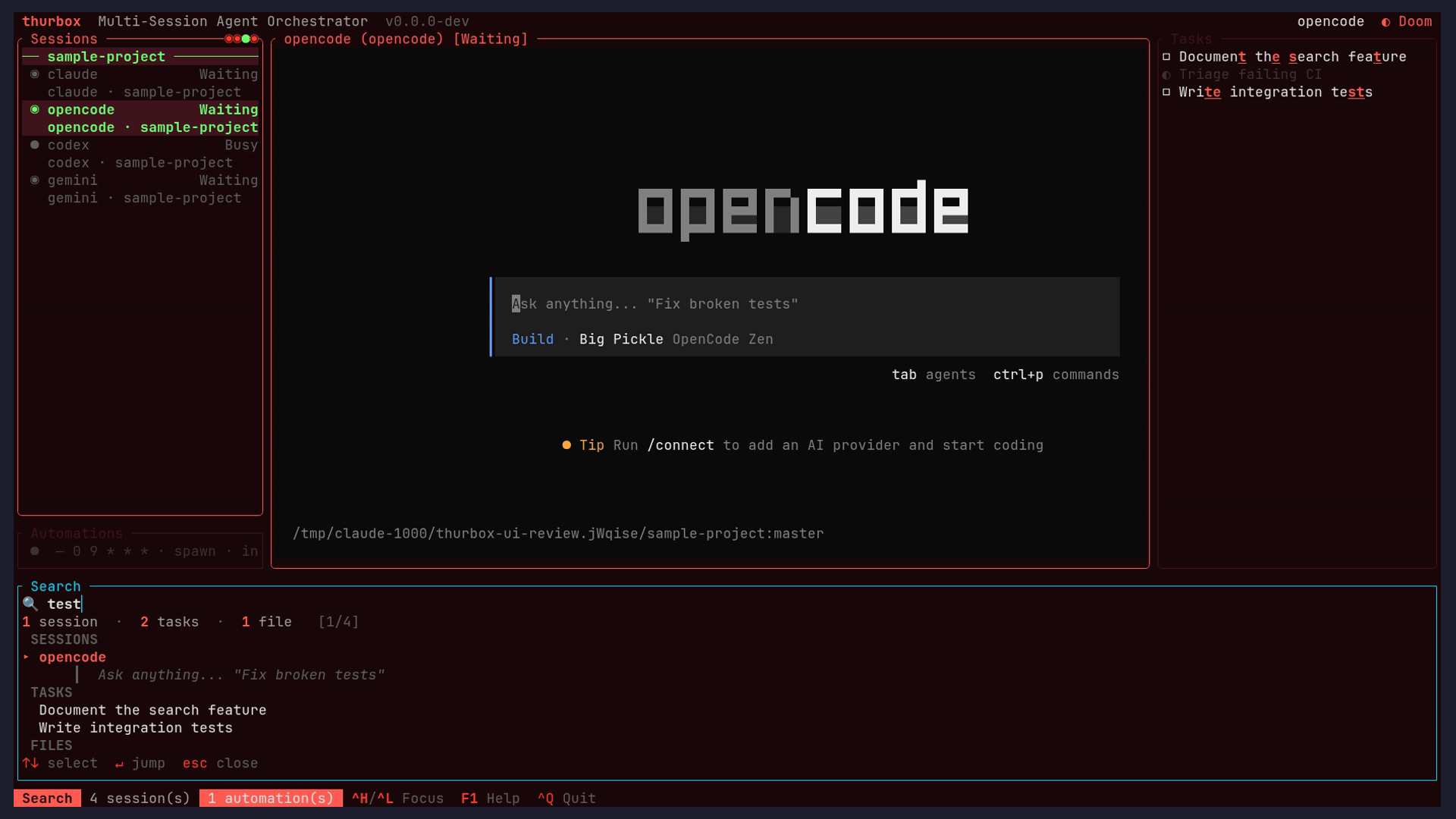Click the tab agents shortcut hint
The height and width of the screenshot is (819, 1456).
coord(934,375)
